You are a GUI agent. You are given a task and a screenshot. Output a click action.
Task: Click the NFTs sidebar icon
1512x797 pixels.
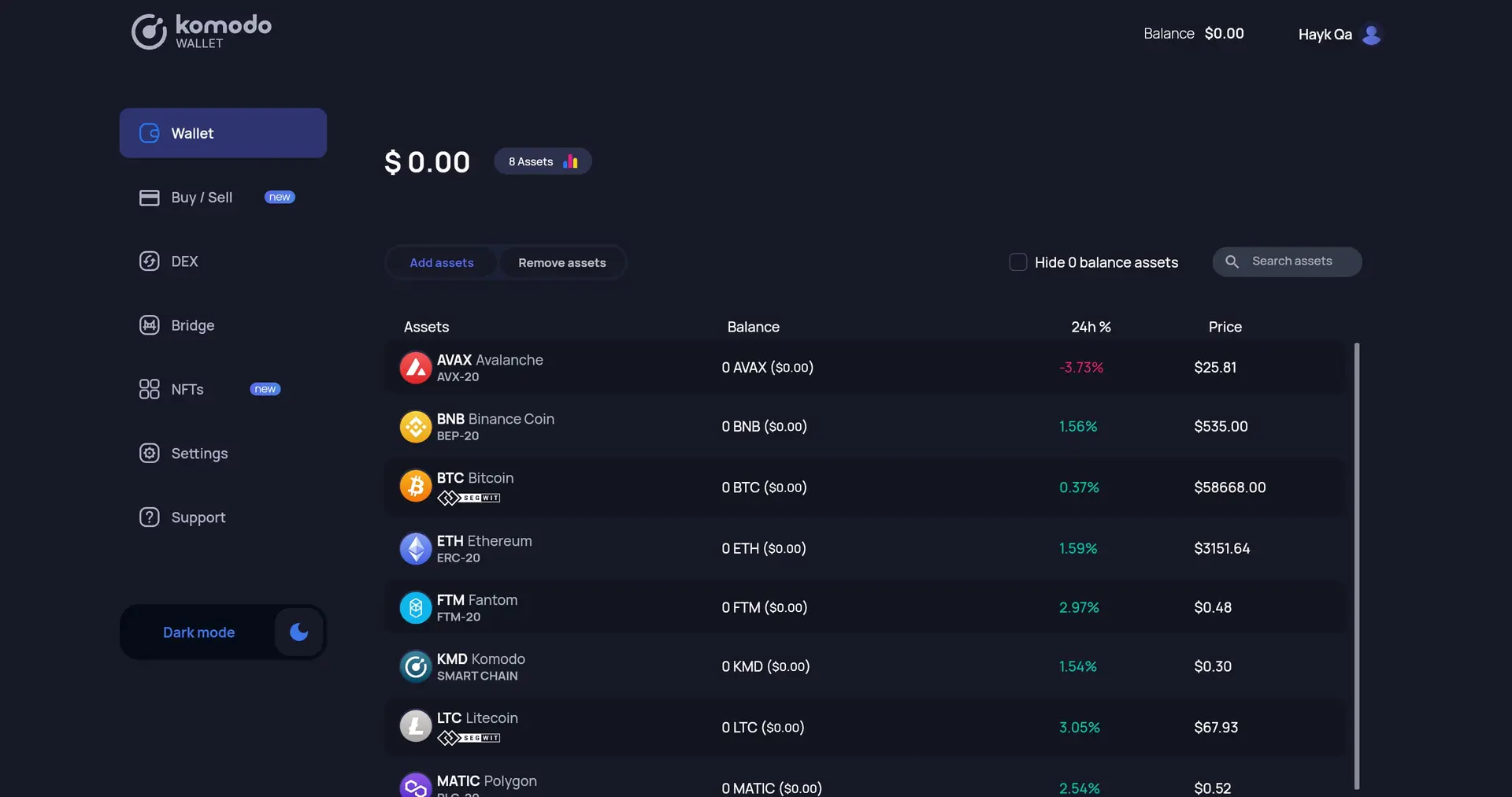click(150, 388)
